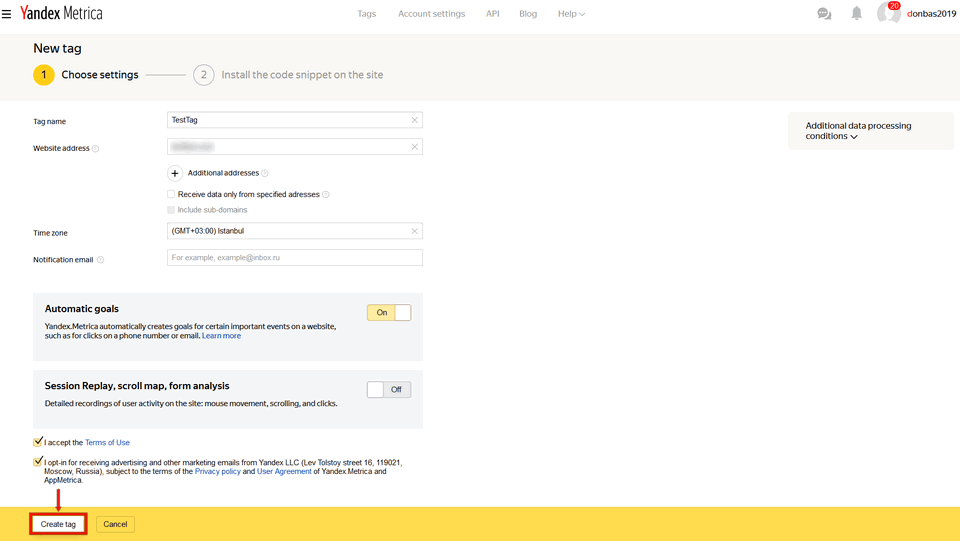Click the Create tag button
960x541 pixels.
pyautogui.click(x=58, y=524)
